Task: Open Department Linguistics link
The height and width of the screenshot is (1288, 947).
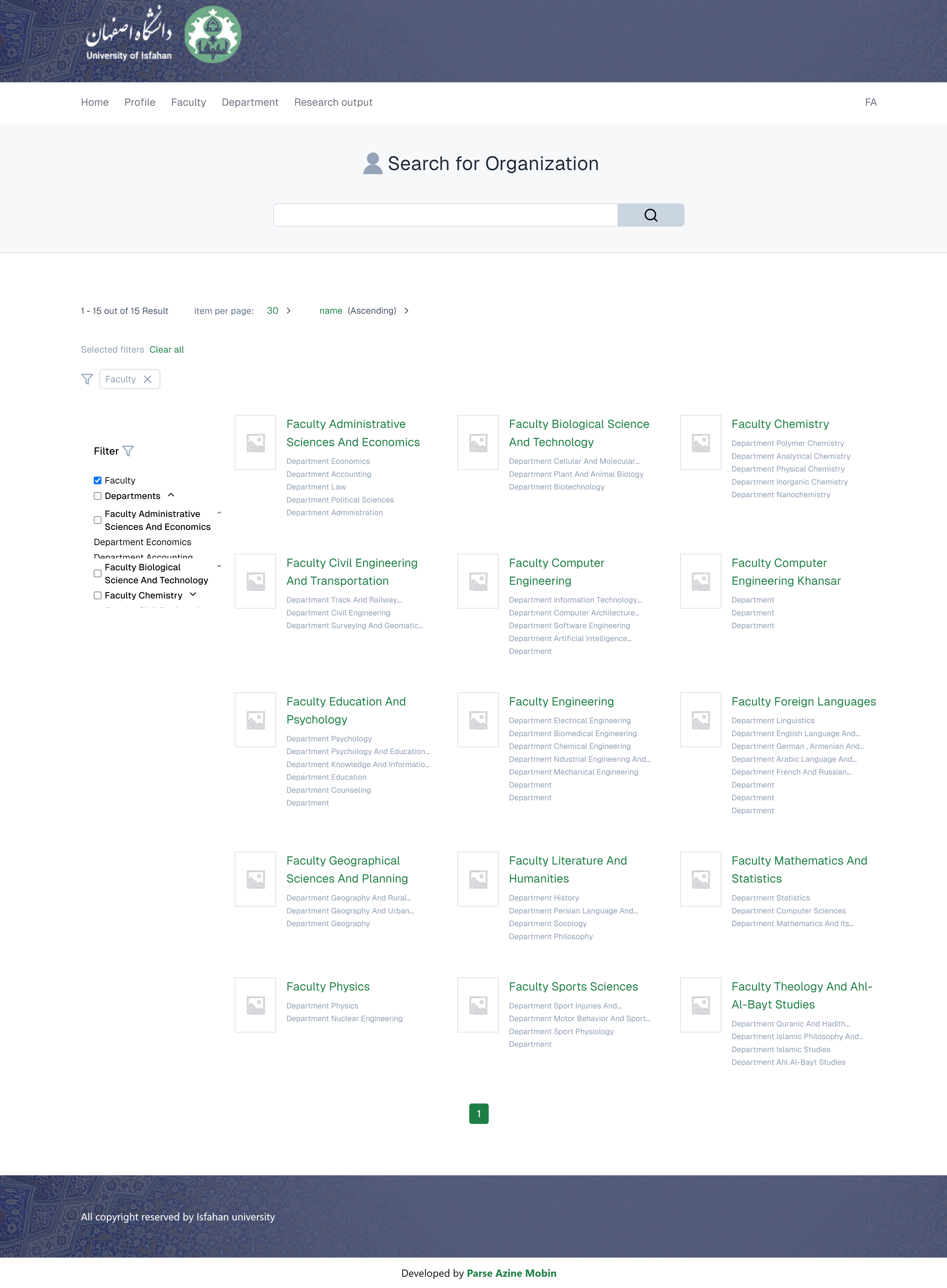Action: point(773,720)
